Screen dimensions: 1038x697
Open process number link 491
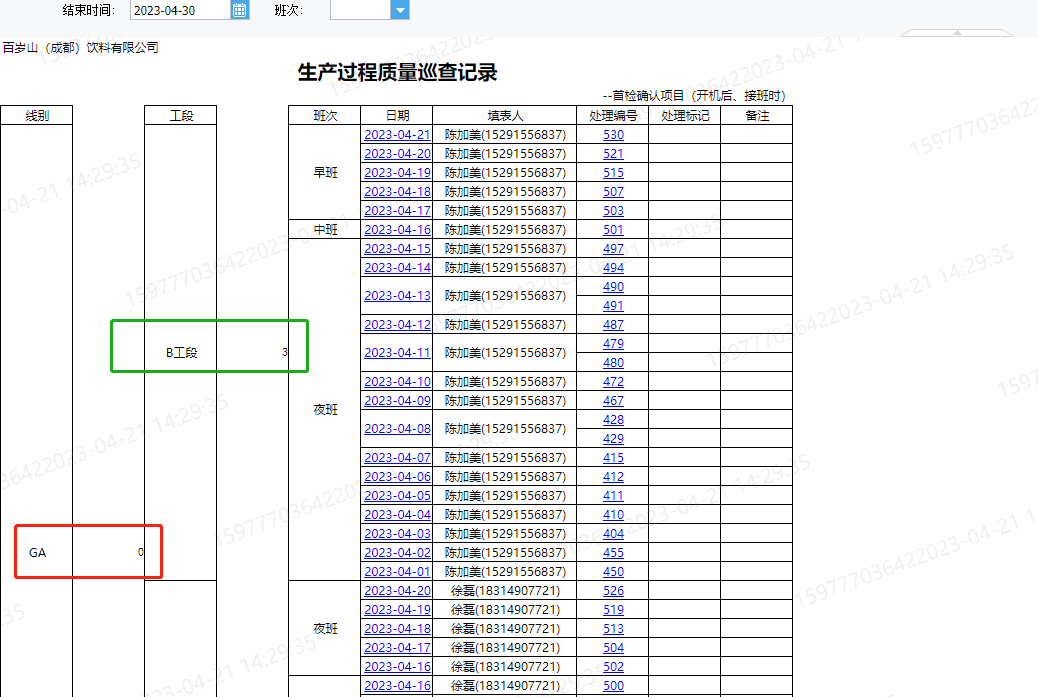(613, 306)
